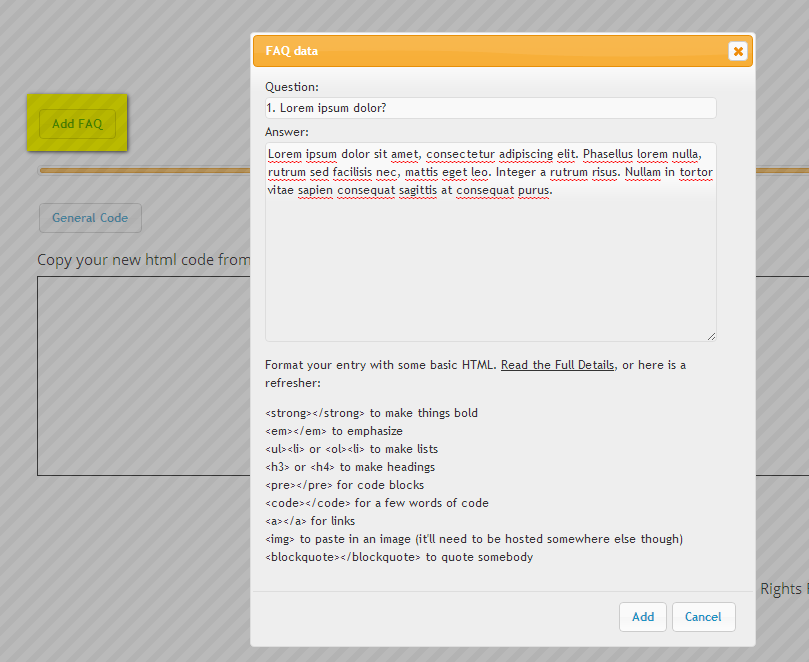Click the '<pre></pre> for code blocks' line
This screenshot has width=809, height=662.
tap(345, 485)
